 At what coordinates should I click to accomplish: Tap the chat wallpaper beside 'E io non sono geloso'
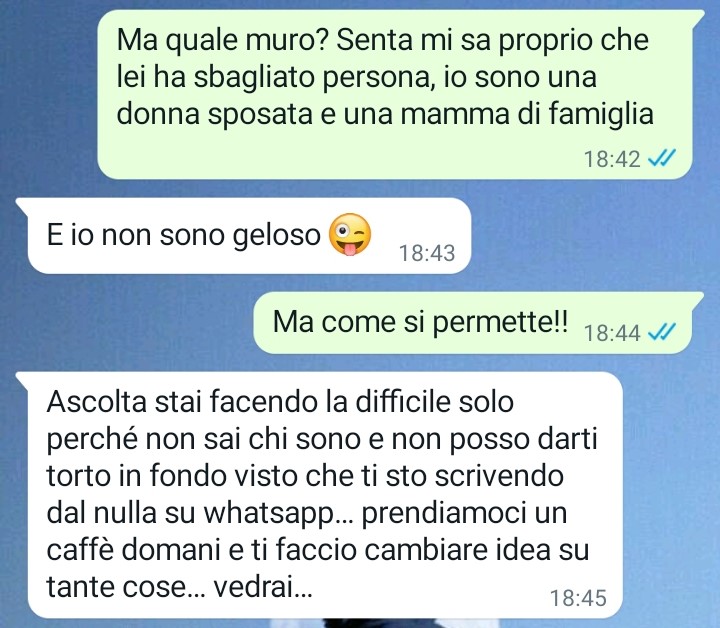point(592,236)
